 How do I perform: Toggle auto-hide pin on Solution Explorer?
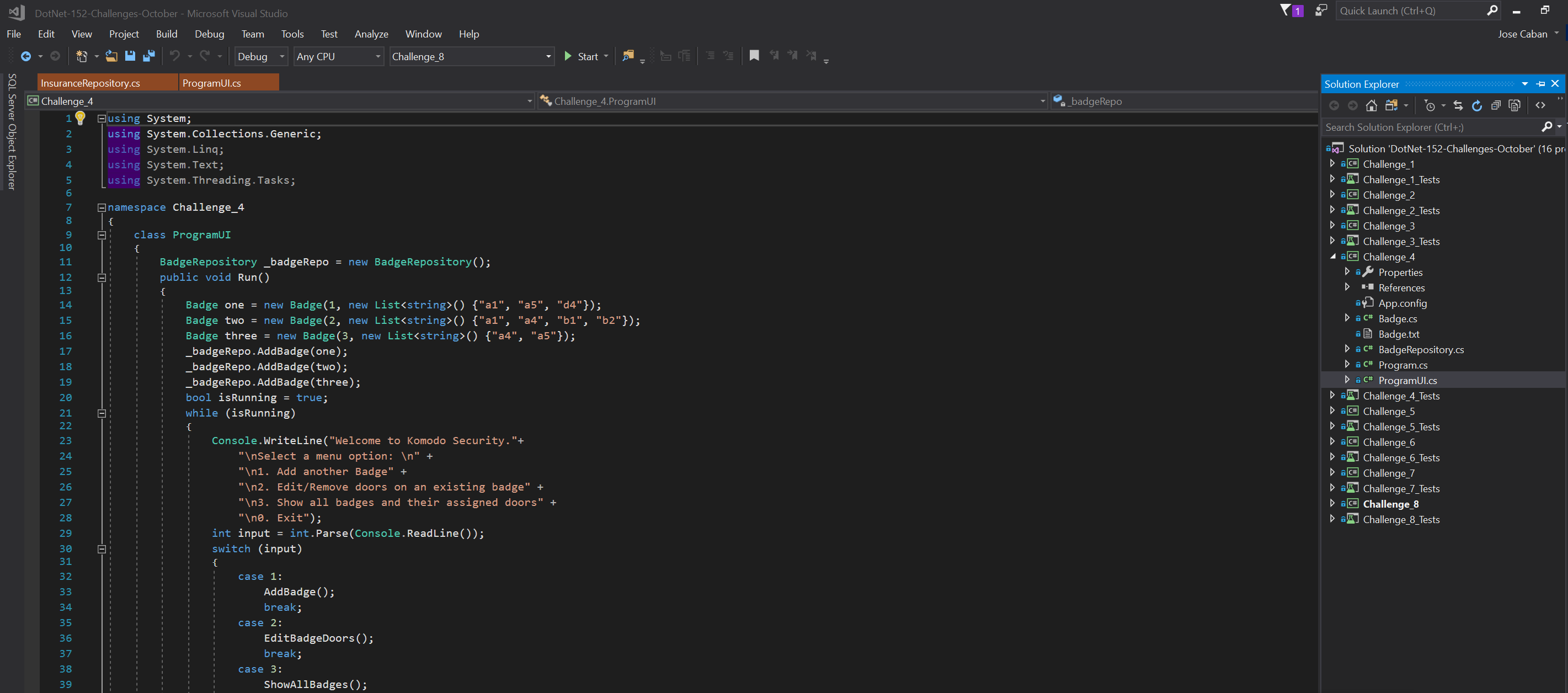click(x=1540, y=84)
